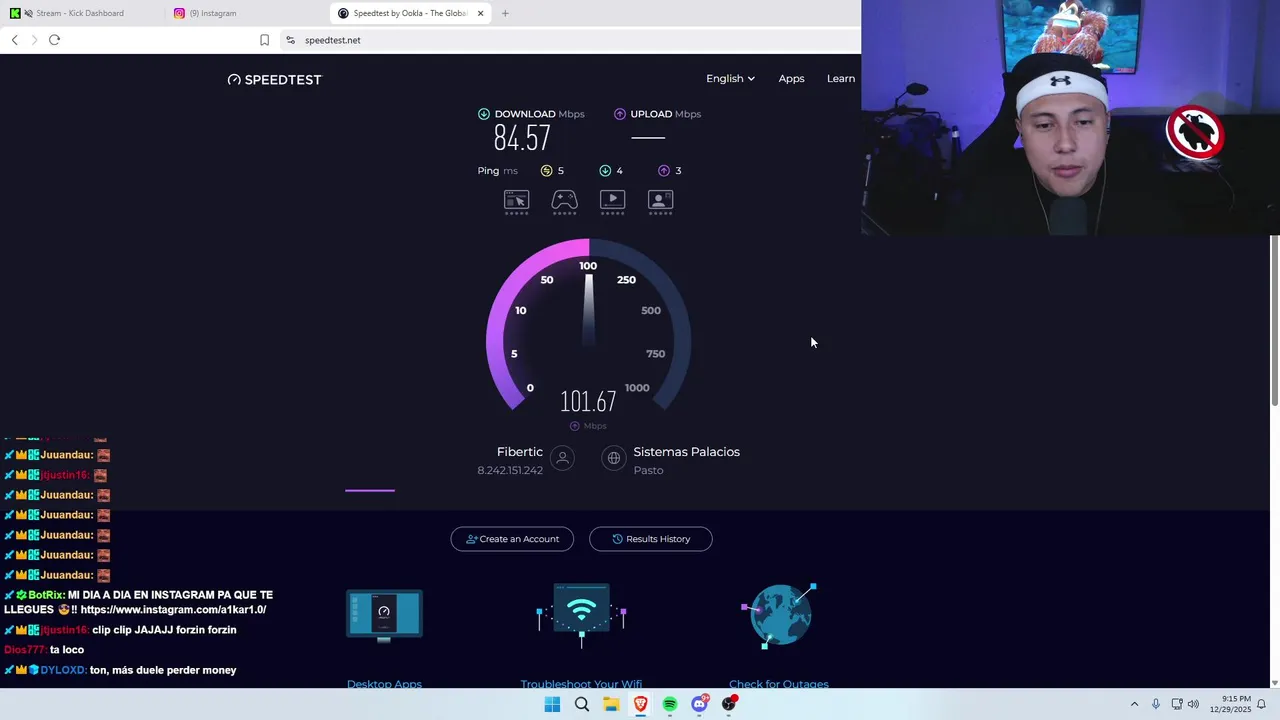Open Spotify from the taskbar
The width and height of the screenshot is (1280, 720).
click(670, 704)
